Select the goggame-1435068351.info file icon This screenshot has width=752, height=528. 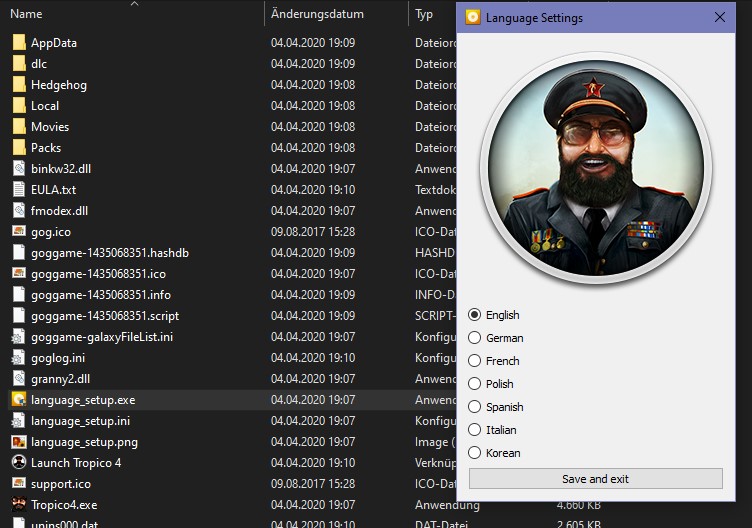coord(19,294)
